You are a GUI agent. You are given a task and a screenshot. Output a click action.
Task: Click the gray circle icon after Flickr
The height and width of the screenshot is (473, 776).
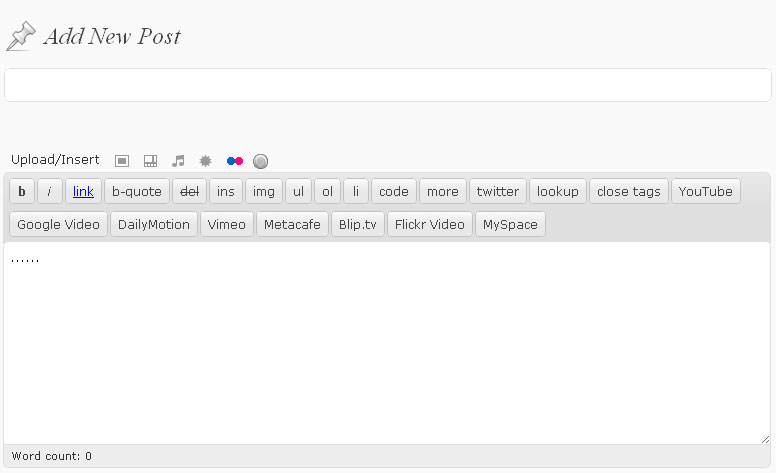261,161
